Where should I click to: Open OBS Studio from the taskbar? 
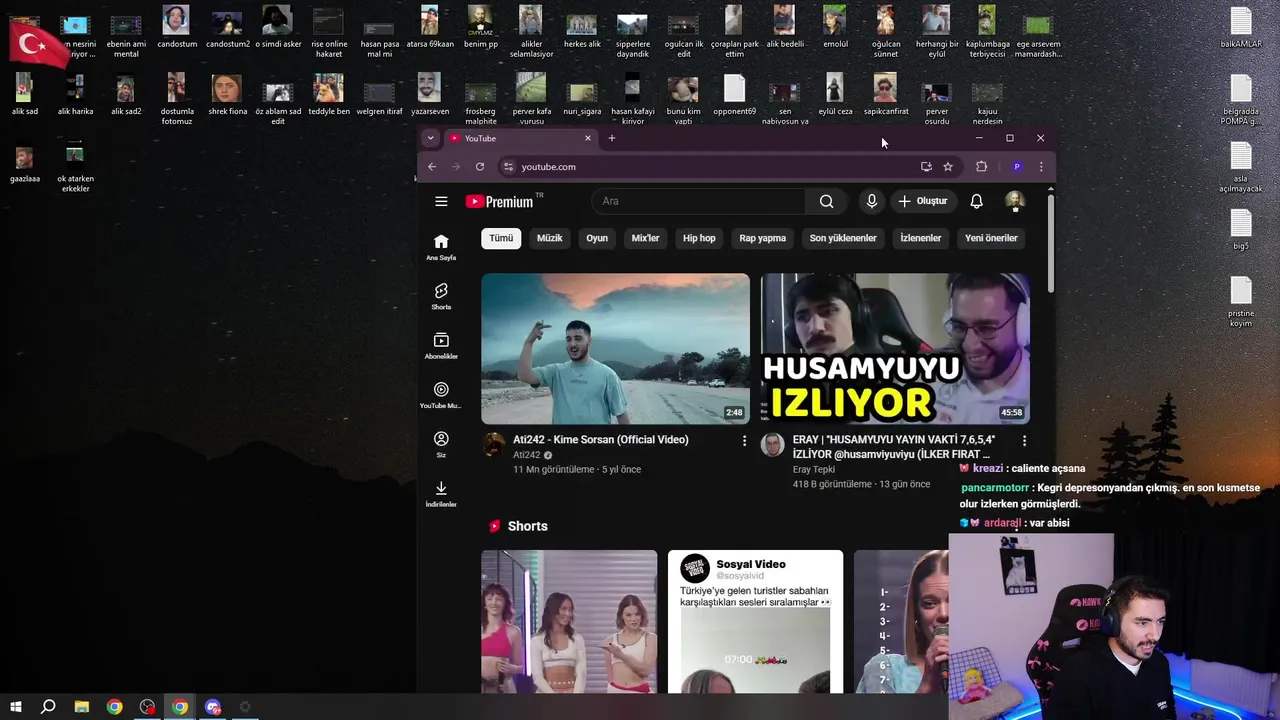click(147, 707)
